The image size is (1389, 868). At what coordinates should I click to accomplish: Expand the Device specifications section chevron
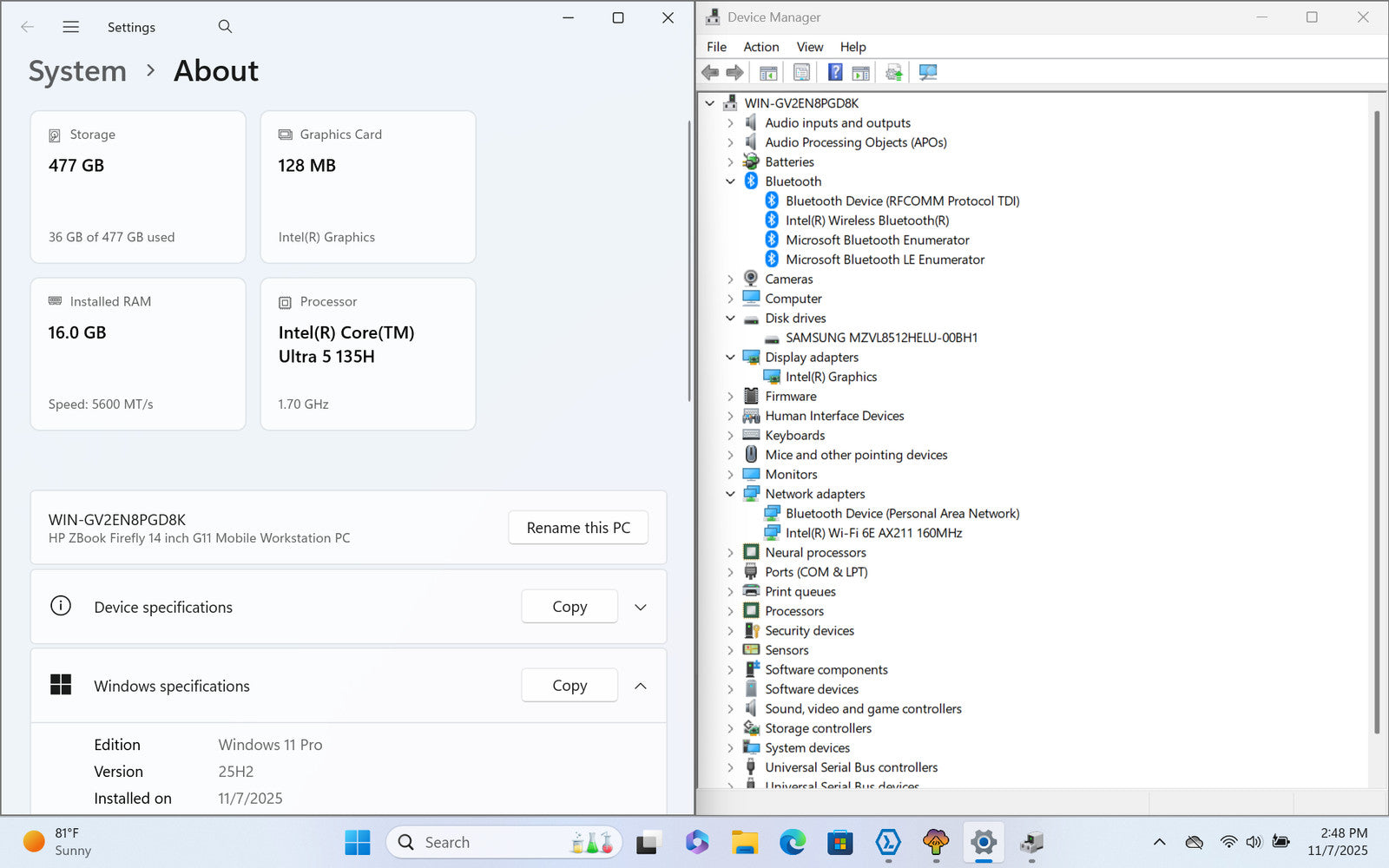(641, 608)
